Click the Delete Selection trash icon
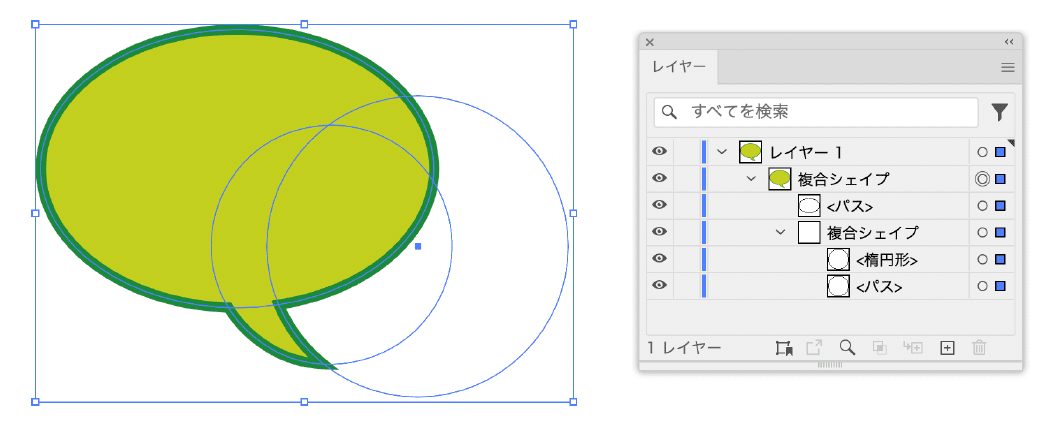 pyautogui.click(x=980, y=348)
